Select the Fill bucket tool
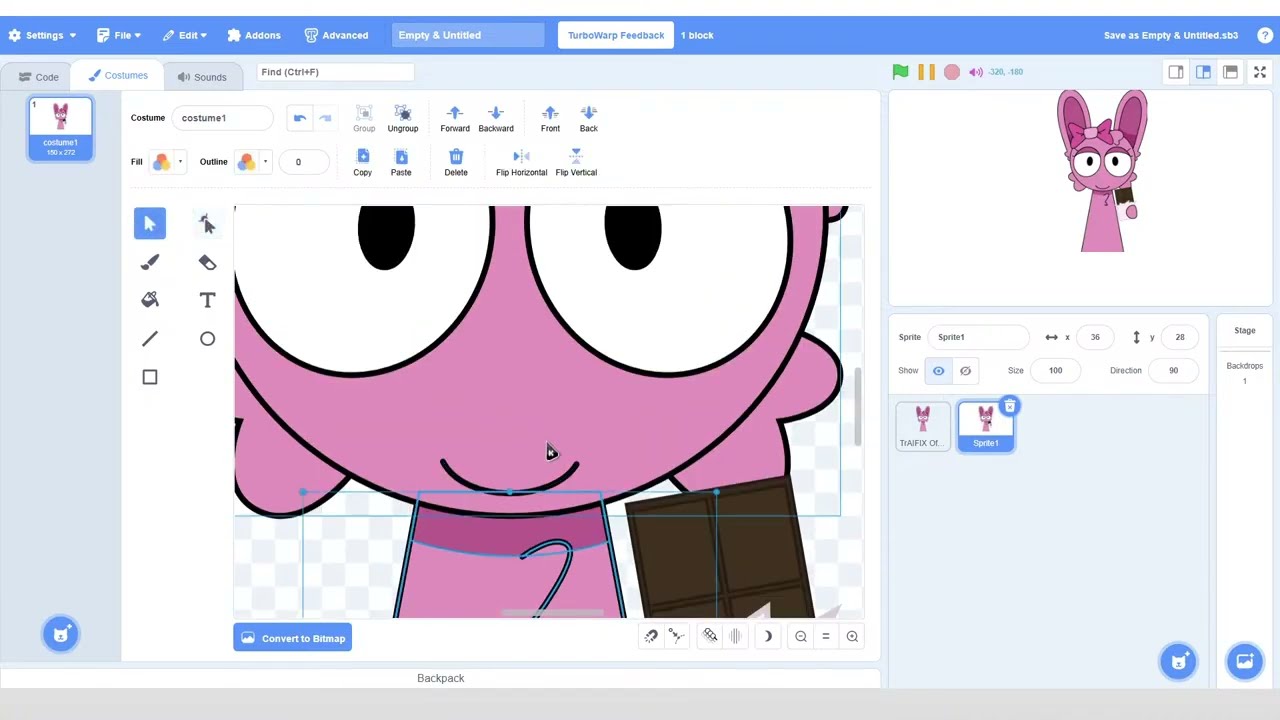Viewport: 1280px width, 720px height. (x=150, y=300)
